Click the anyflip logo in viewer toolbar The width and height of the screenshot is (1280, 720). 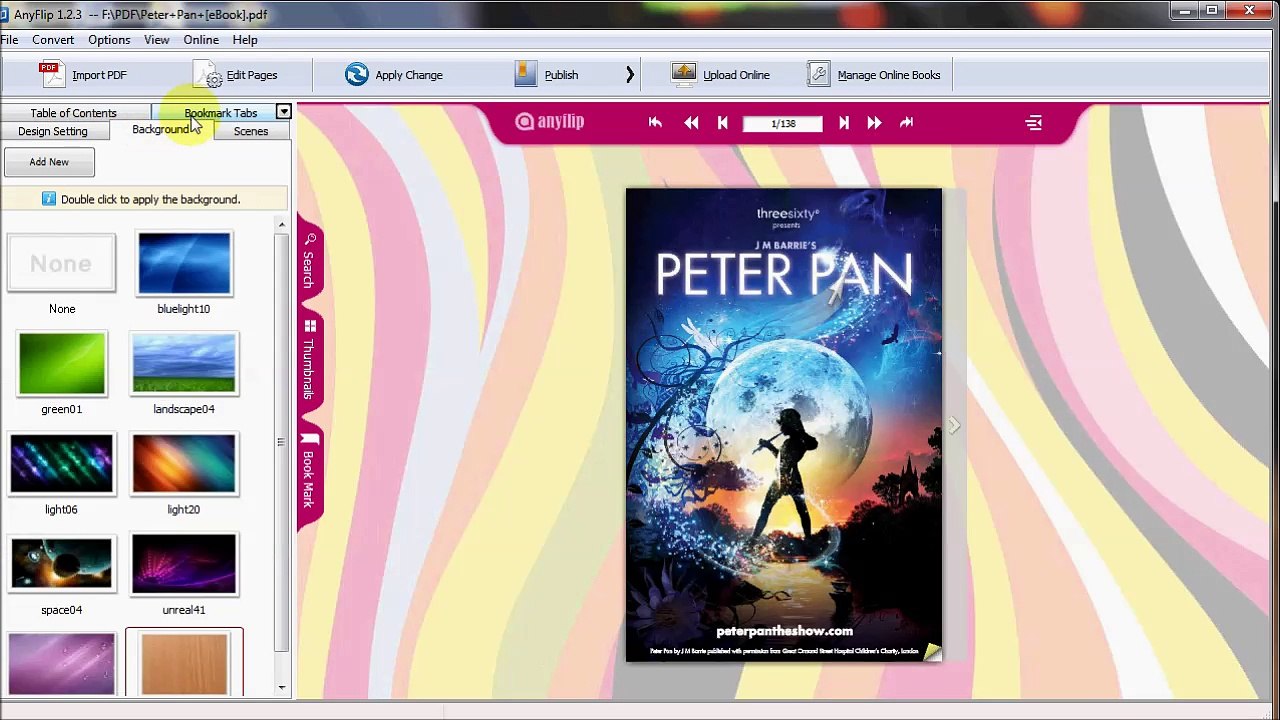coord(549,122)
